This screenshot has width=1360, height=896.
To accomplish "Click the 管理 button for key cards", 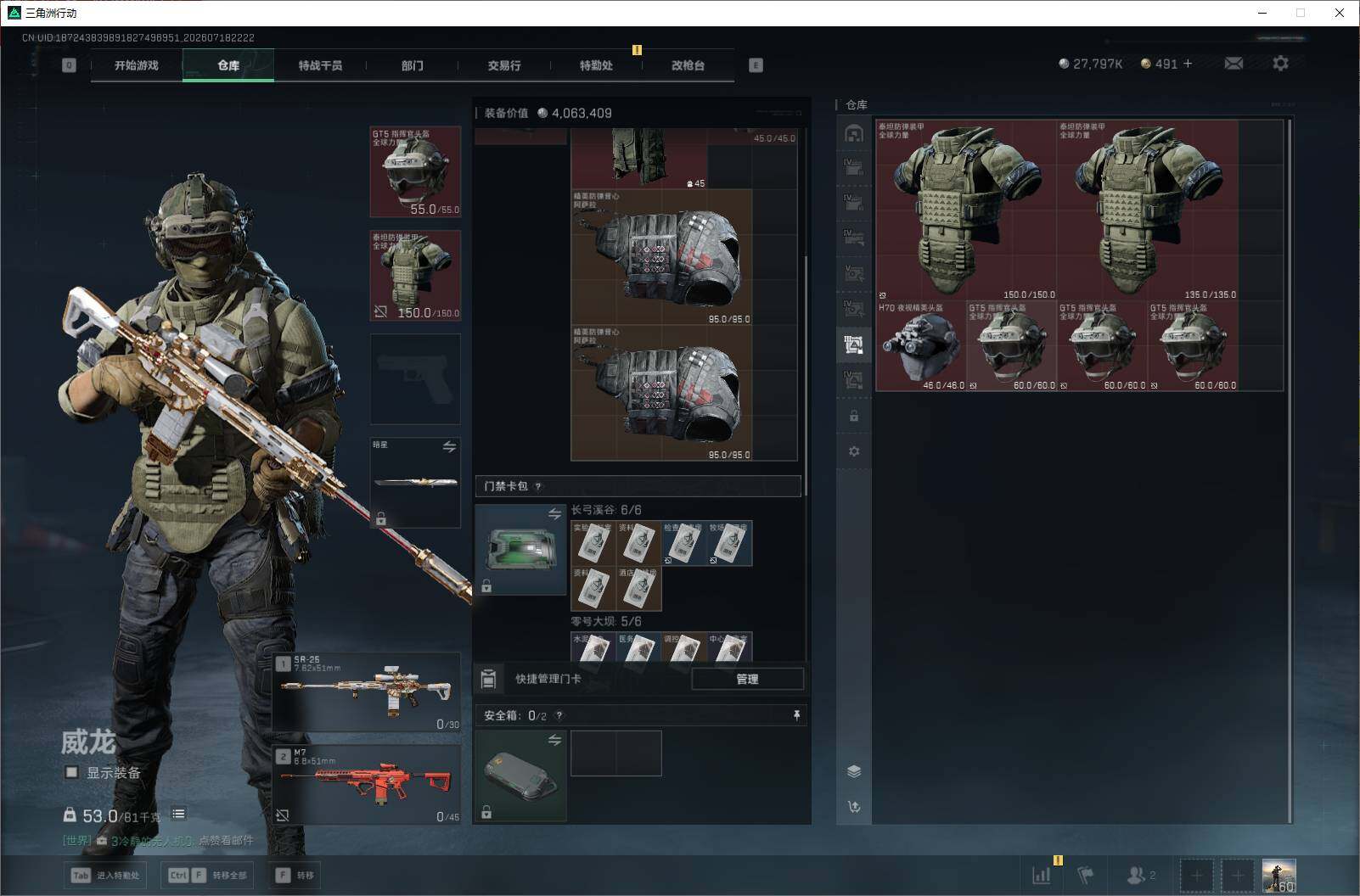I will point(747,679).
